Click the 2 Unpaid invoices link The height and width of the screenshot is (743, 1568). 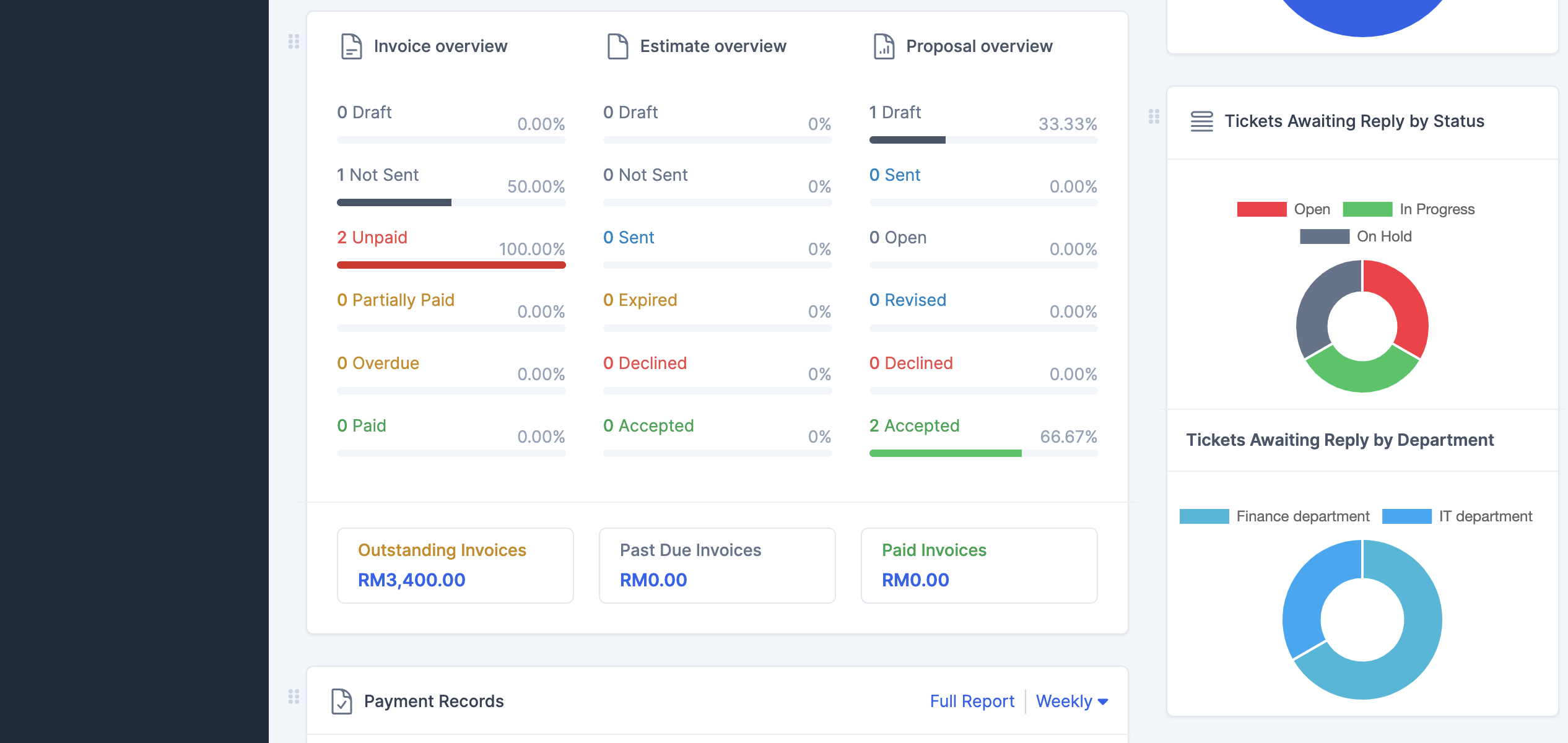[372, 238]
